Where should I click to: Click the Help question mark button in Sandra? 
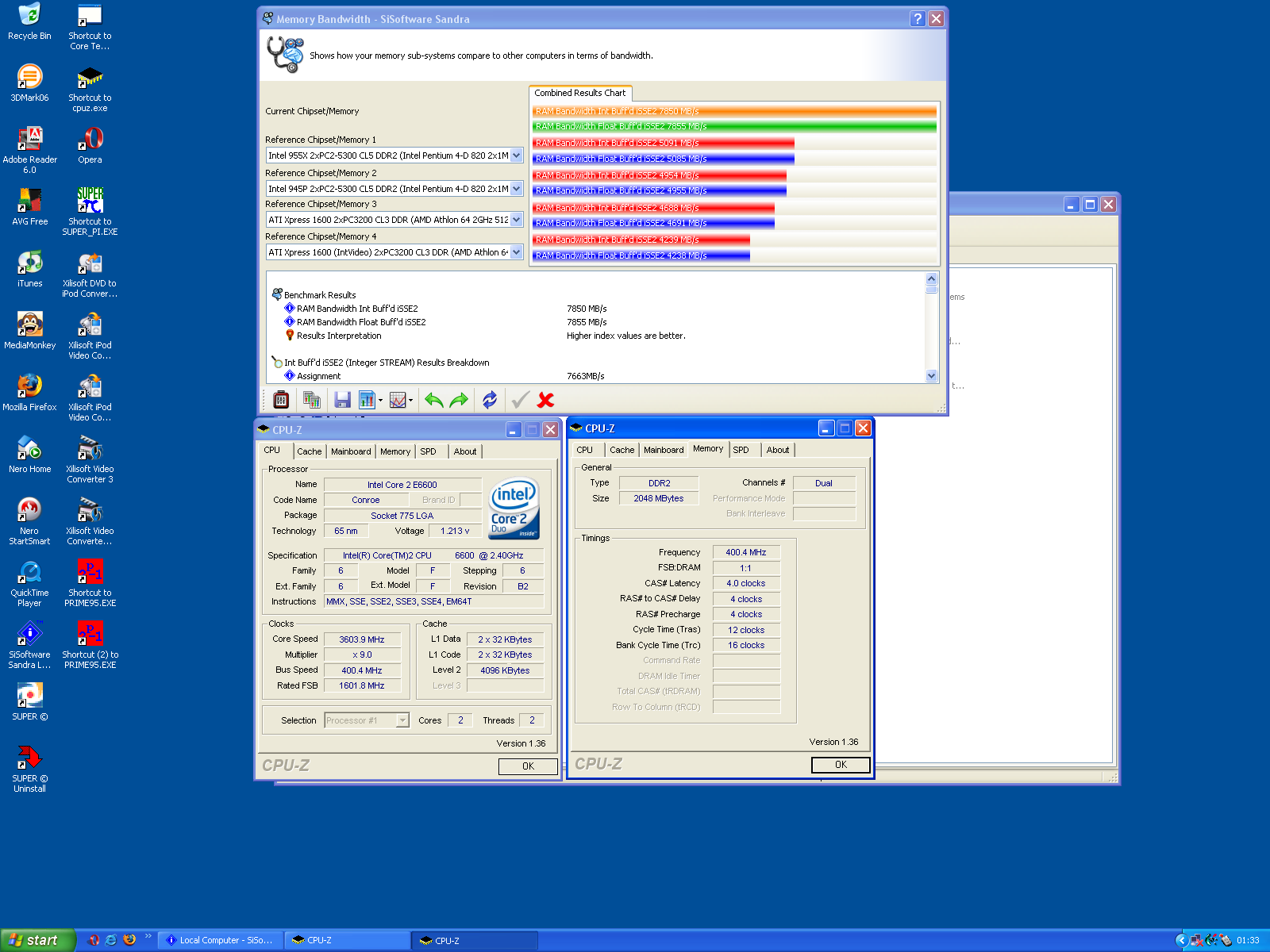click(x=918, y=18)
